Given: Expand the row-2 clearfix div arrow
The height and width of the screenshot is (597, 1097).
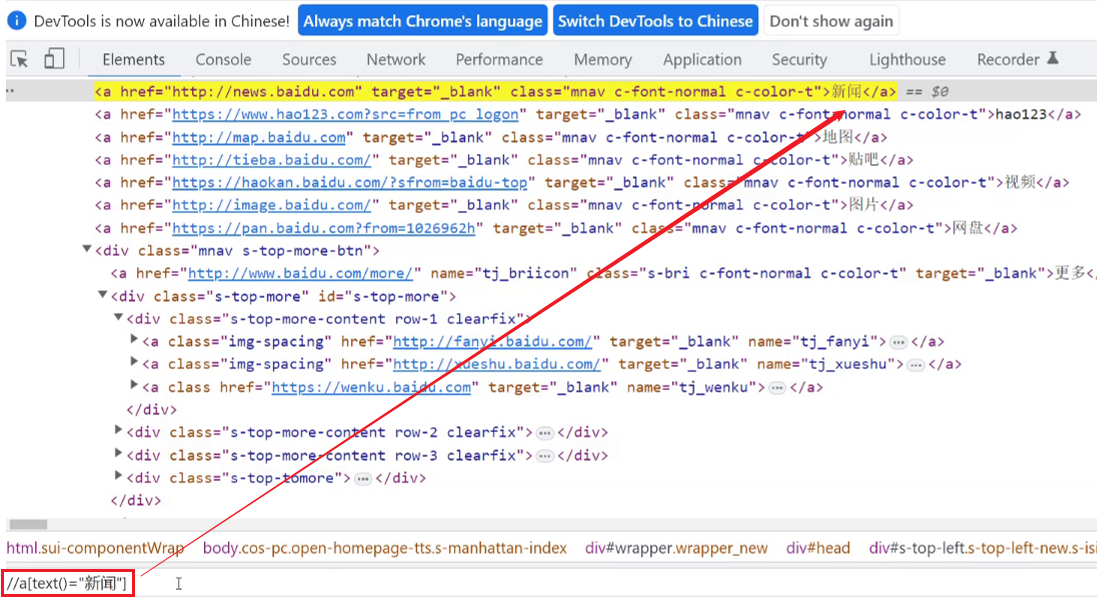Looking at the screenshot, I should [x=118, y=430].
